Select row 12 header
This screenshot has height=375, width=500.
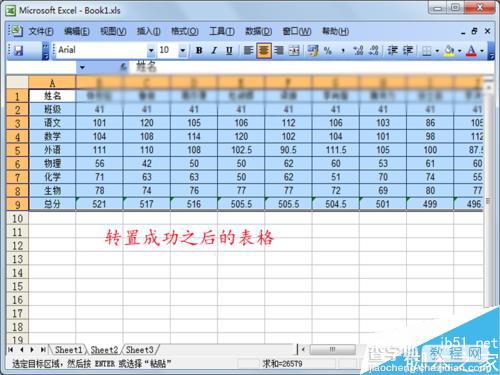[17, 246]
